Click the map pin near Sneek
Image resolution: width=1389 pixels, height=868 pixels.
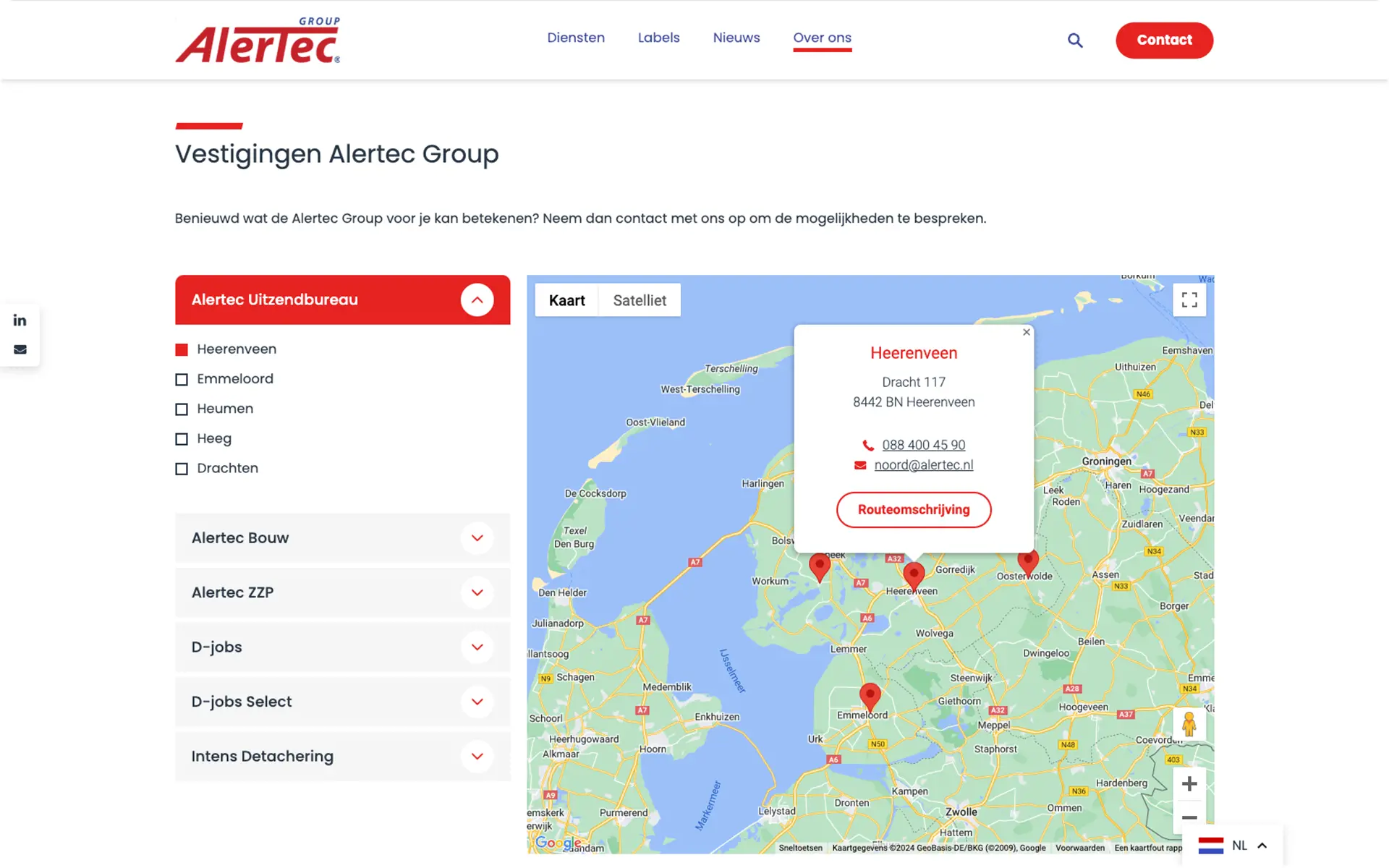820,568
